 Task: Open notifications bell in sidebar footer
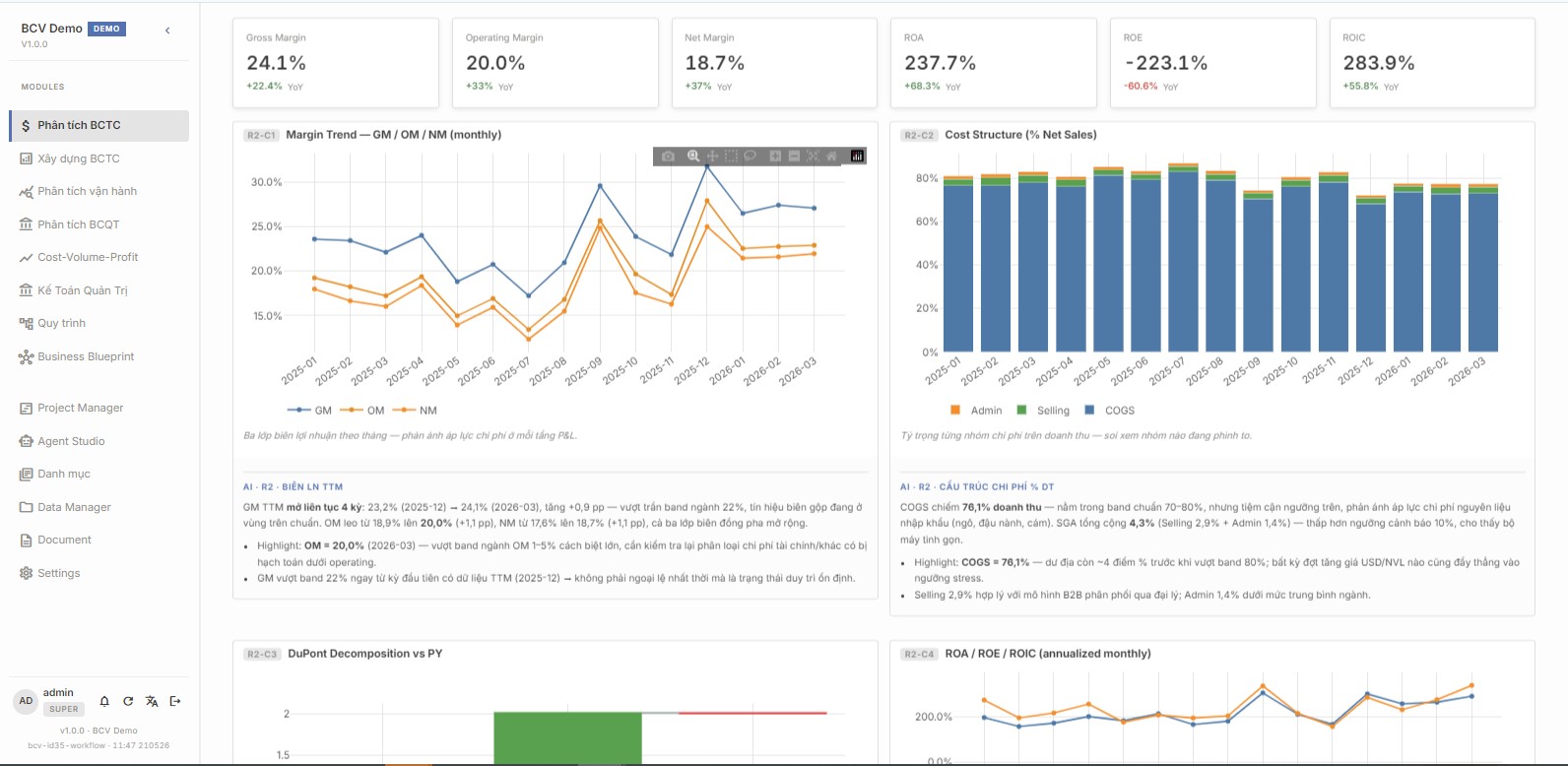pos(104,701)
